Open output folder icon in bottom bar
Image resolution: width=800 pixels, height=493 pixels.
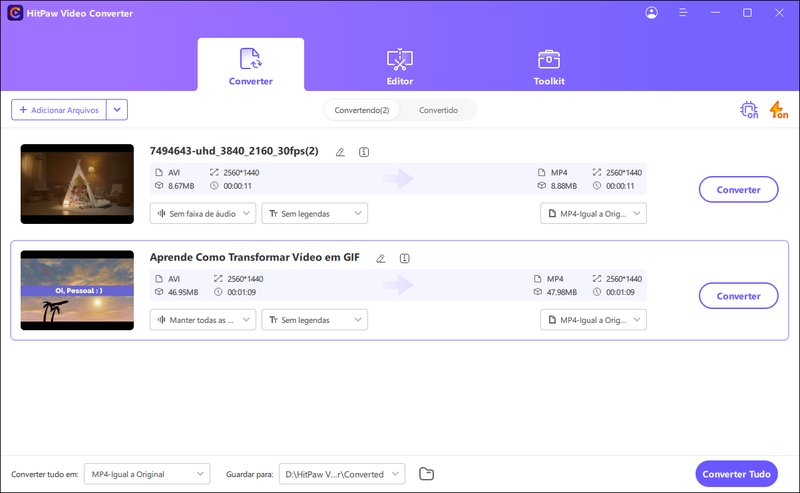point(426,473)
